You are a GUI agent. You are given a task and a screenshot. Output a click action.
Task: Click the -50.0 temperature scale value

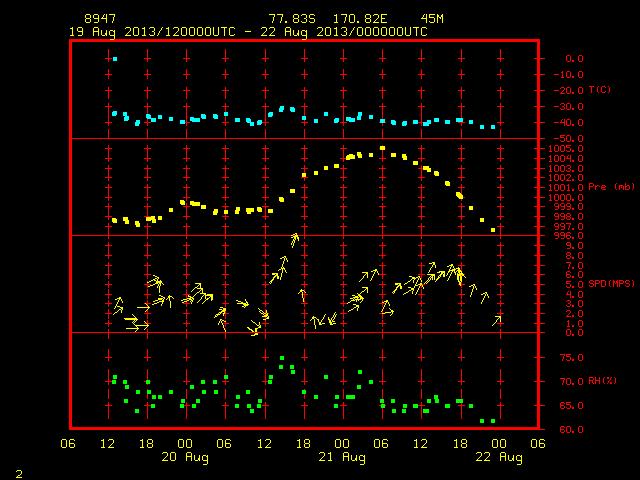click(569, 139)
